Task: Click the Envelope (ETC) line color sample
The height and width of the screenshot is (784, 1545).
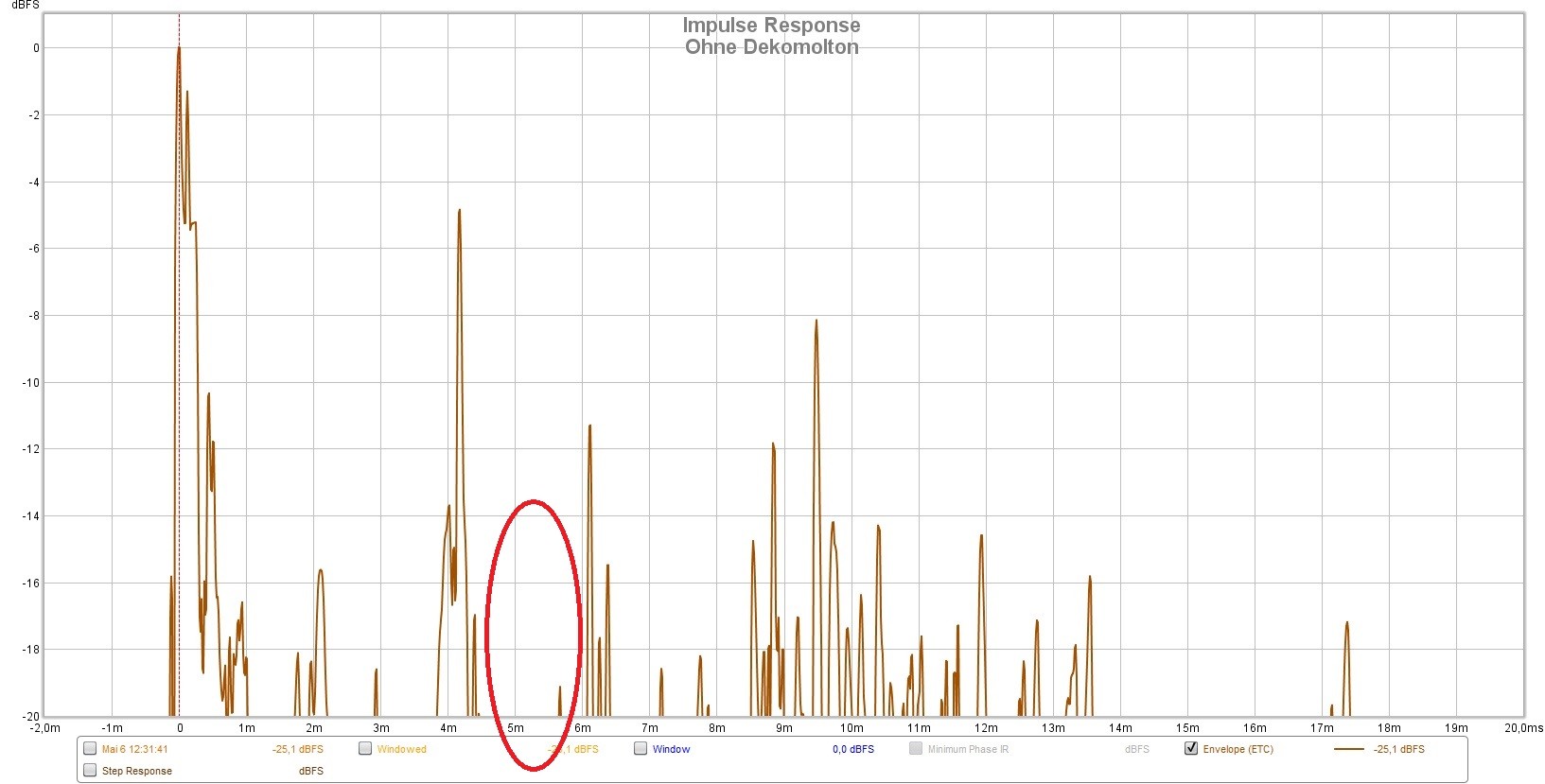Action: pos(1348,749)
